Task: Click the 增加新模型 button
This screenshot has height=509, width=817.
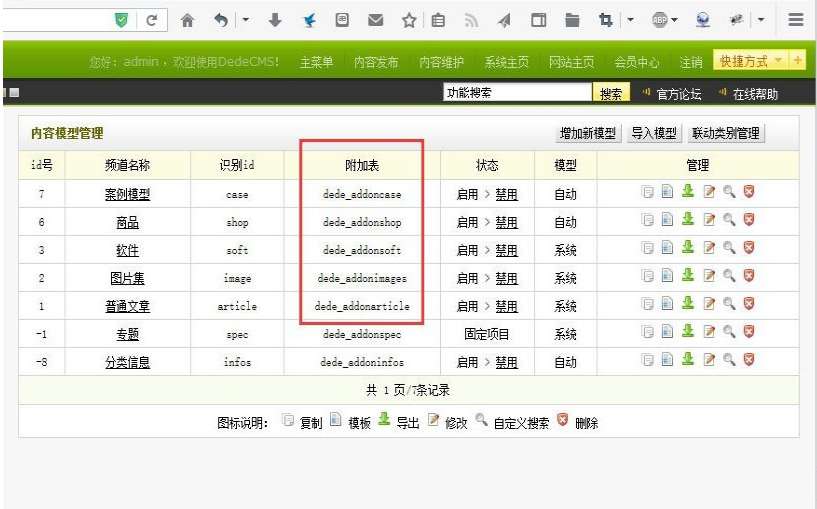Action: click(x=589, y=133)
